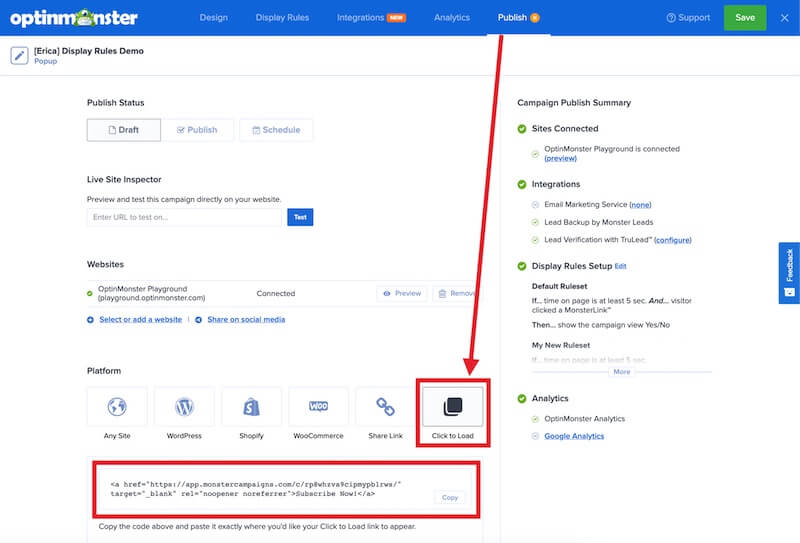This screenshot has height=543, width=800.
Task: Open the Select or add a website link
Action: (x=138, y=320)
